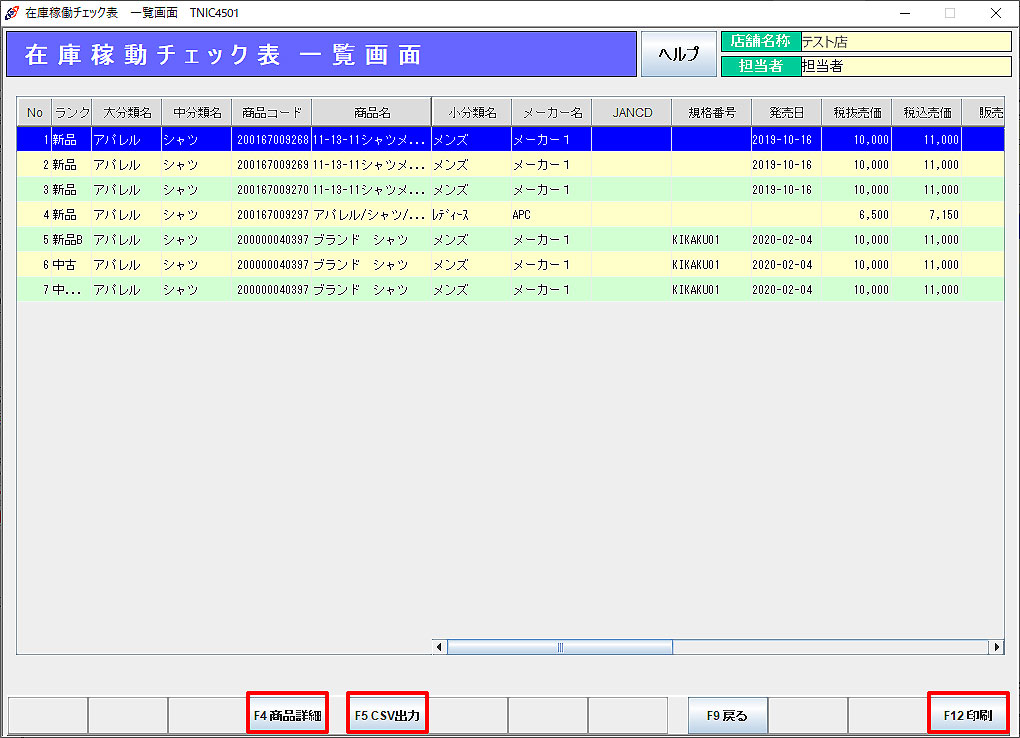Viewport: 1020px width, 738px height.
Task: Click the horizontal scrollbar thumb
Action: pos(560,648)
